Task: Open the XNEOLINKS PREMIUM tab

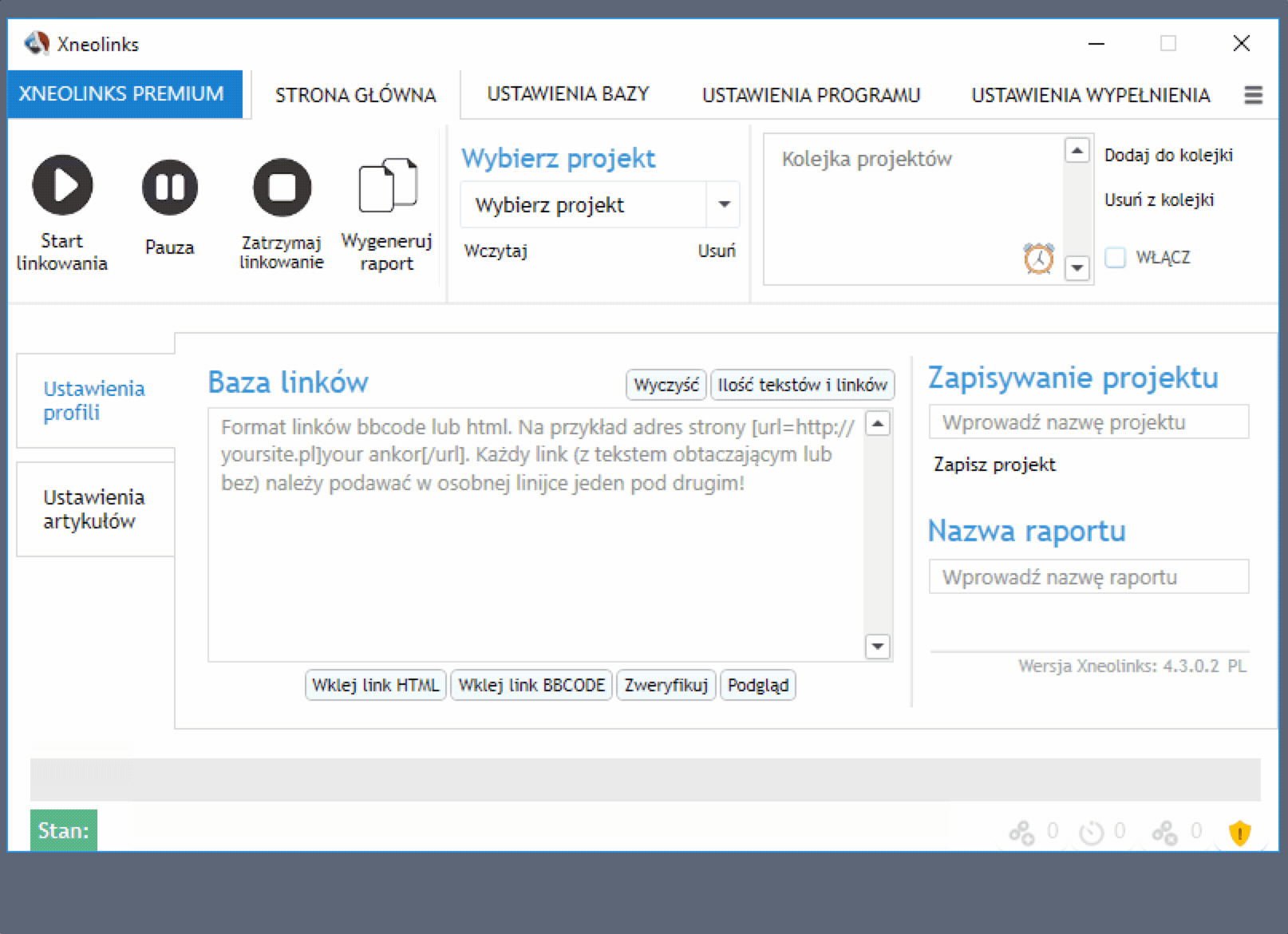Action: [125, 94]
